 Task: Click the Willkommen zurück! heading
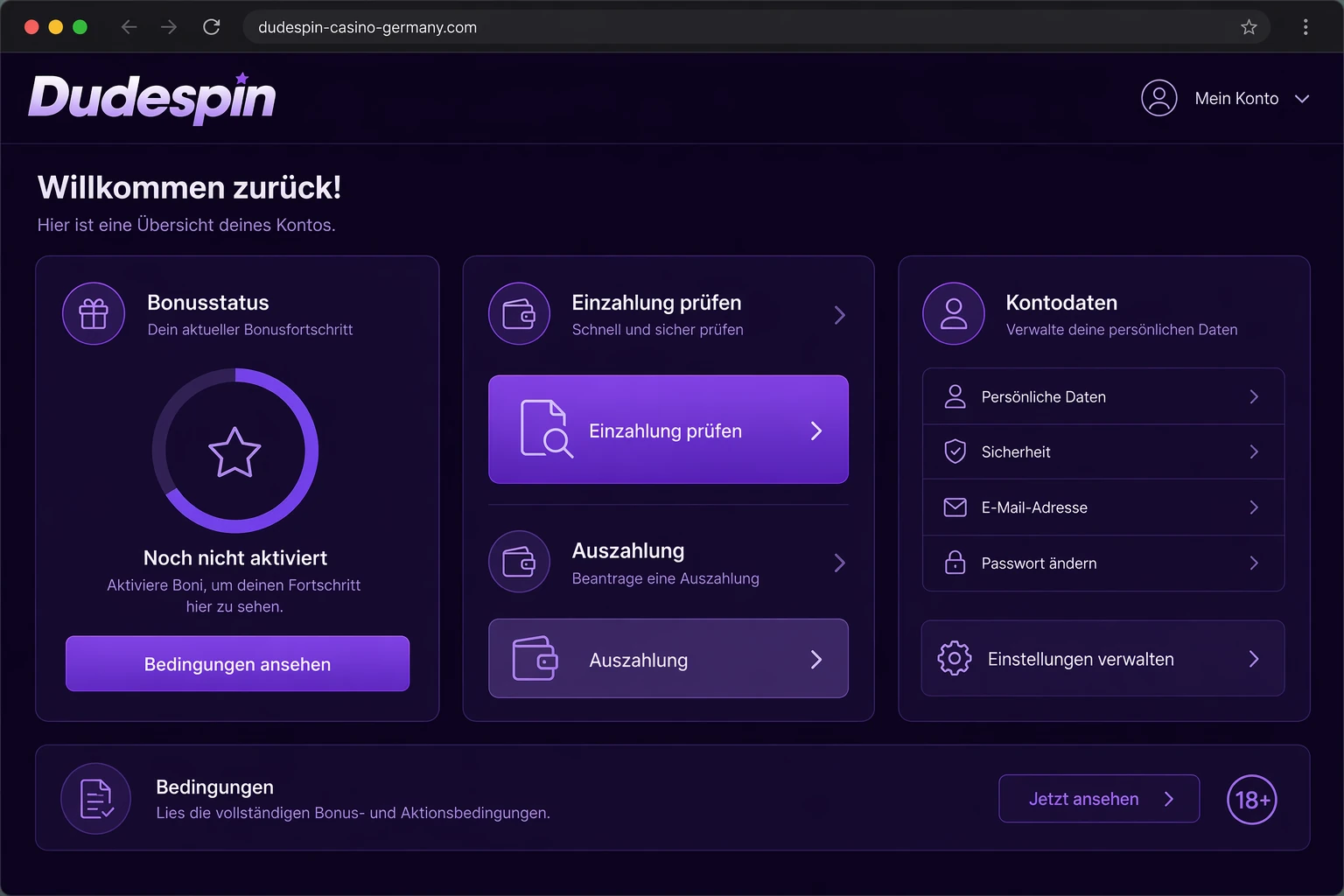(189, 187)
